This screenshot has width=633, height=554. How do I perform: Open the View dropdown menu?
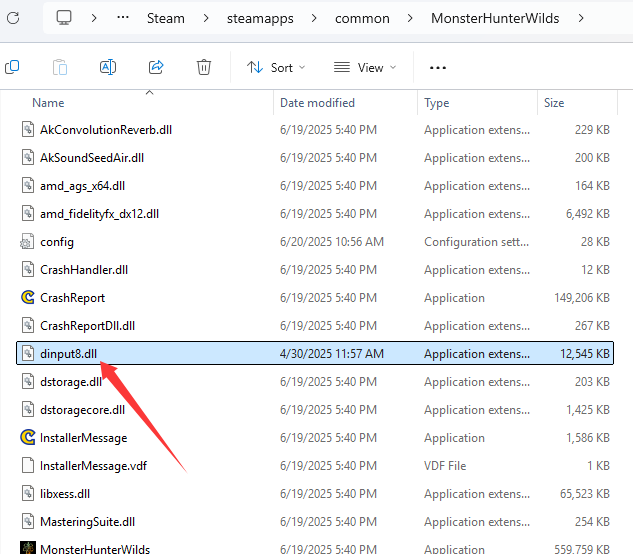click(365, 67)
